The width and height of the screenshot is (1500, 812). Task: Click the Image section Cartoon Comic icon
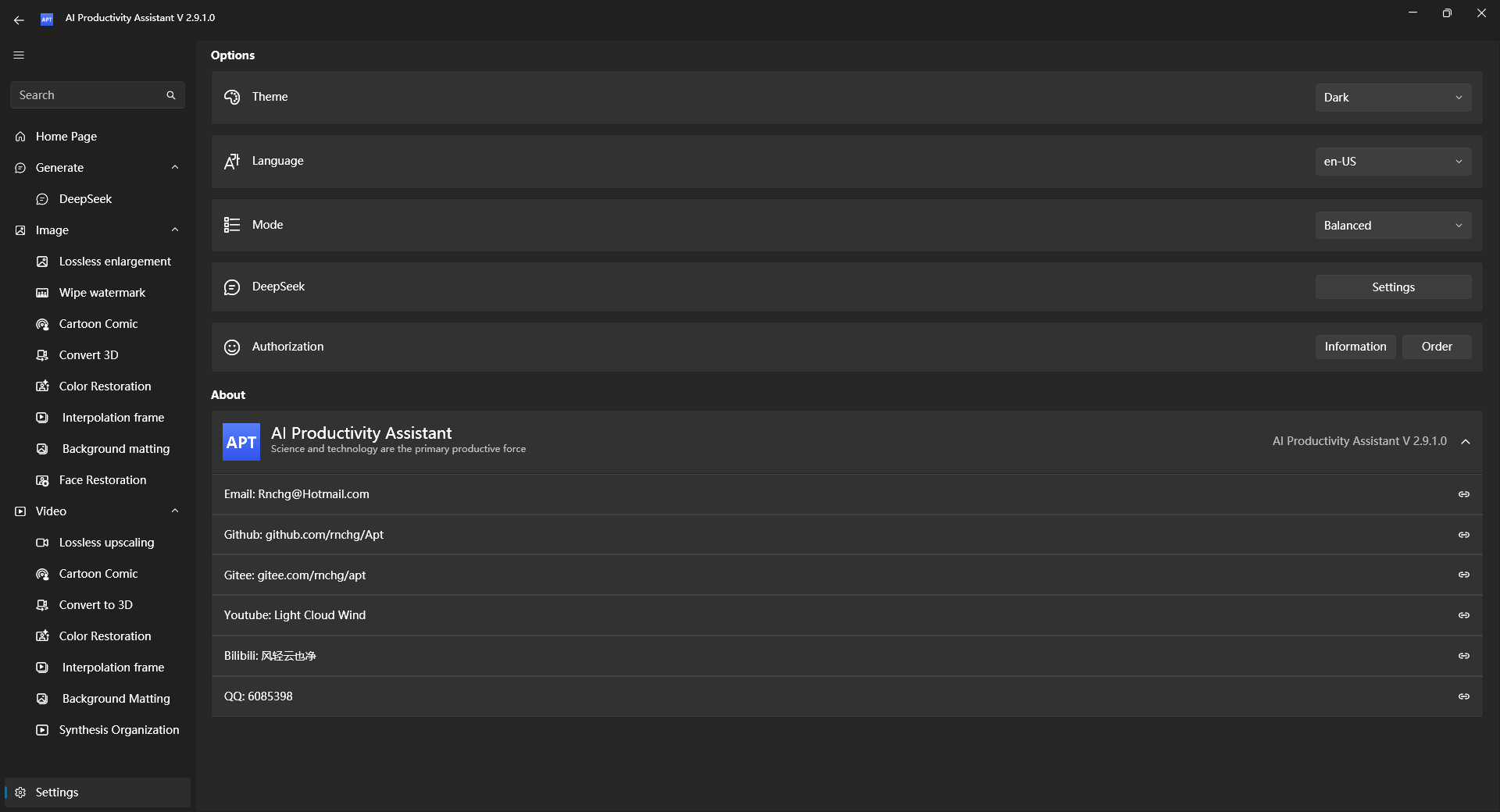42,324
